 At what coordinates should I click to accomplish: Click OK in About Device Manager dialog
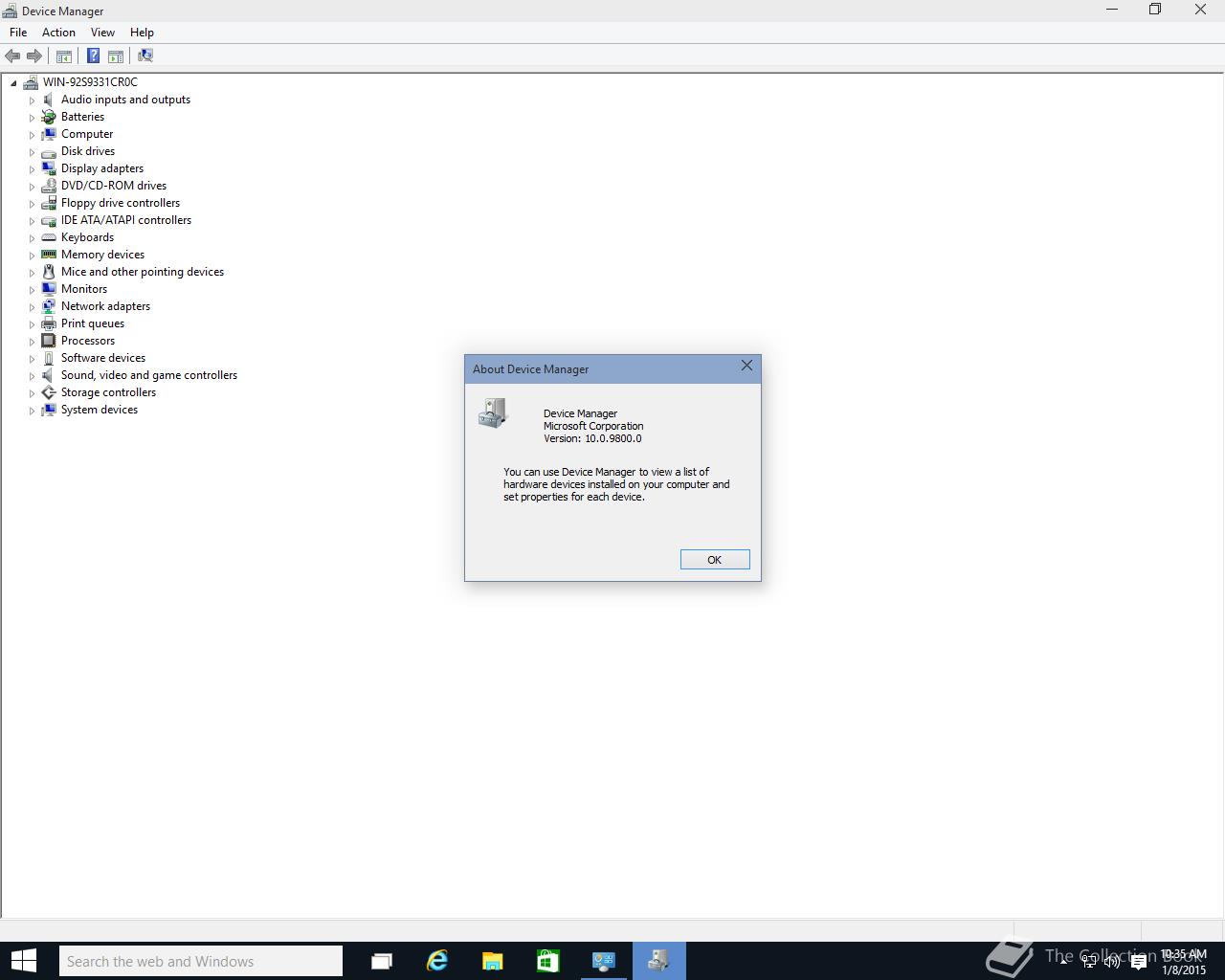(715, 560)
